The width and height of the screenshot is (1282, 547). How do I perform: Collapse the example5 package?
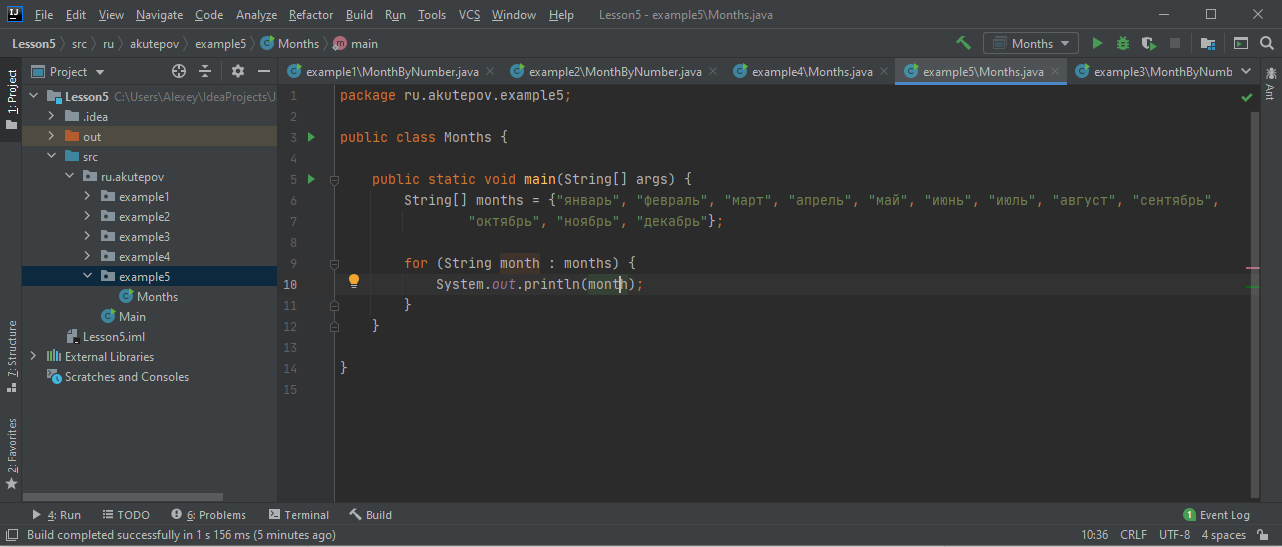pos(87,277)
